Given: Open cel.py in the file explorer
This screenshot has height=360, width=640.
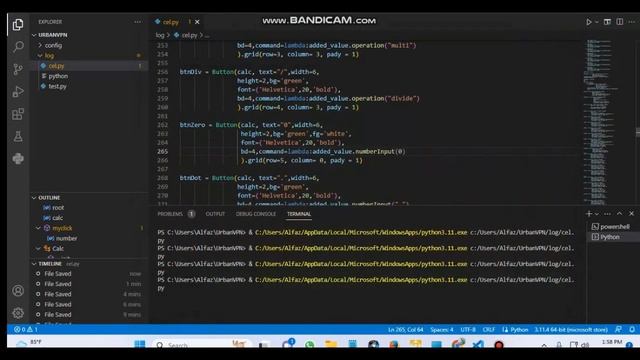Looking at the screenshot, I should tap(56, 66).
